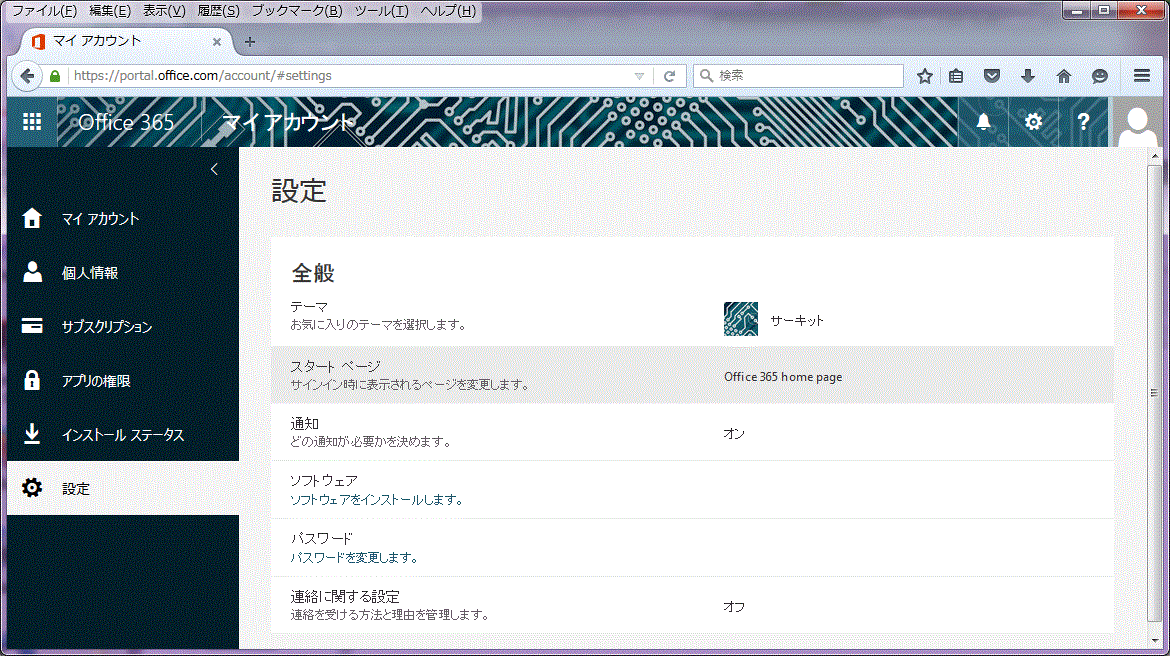Save page to Pocket icon
The height and width of the screenshot is (656, 1170).
click(x=992, y=75)
